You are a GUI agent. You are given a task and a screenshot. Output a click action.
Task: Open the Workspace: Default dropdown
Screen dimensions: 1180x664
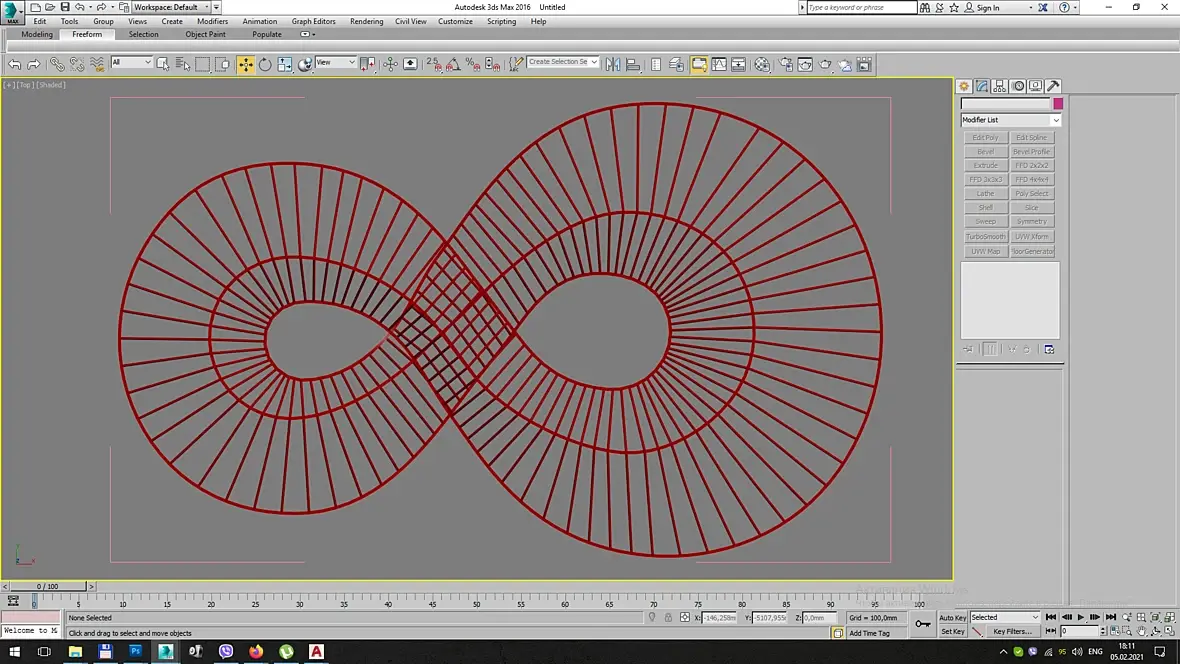point(171,7)
